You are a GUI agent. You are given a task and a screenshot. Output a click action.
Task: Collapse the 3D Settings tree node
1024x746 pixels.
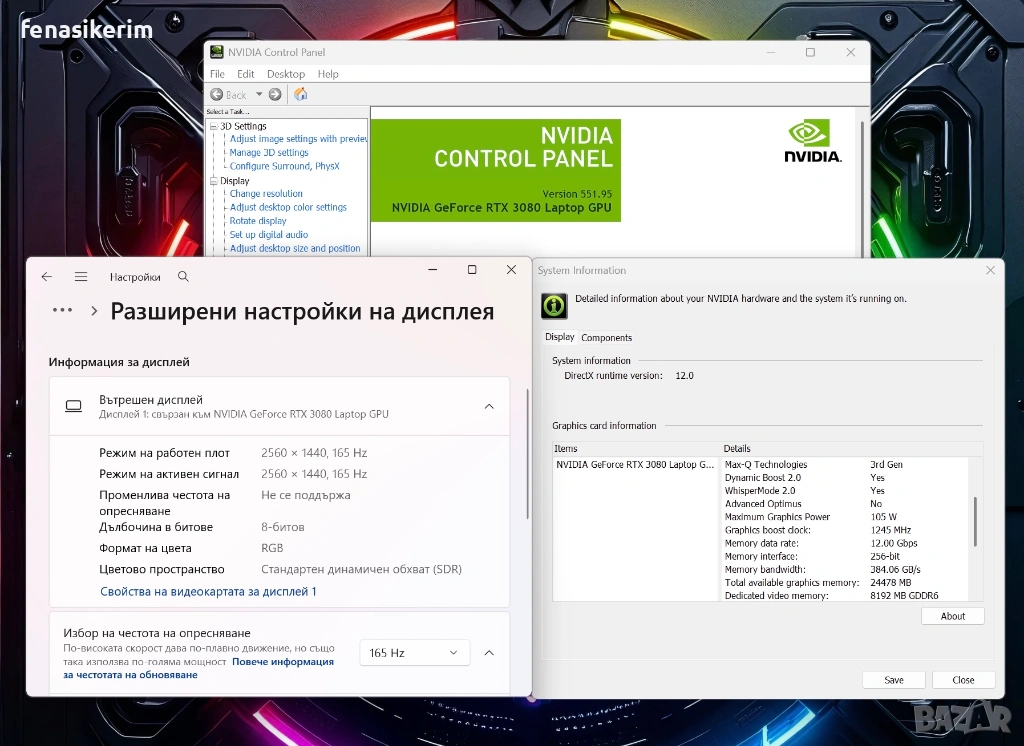click(x=214, y=126)
